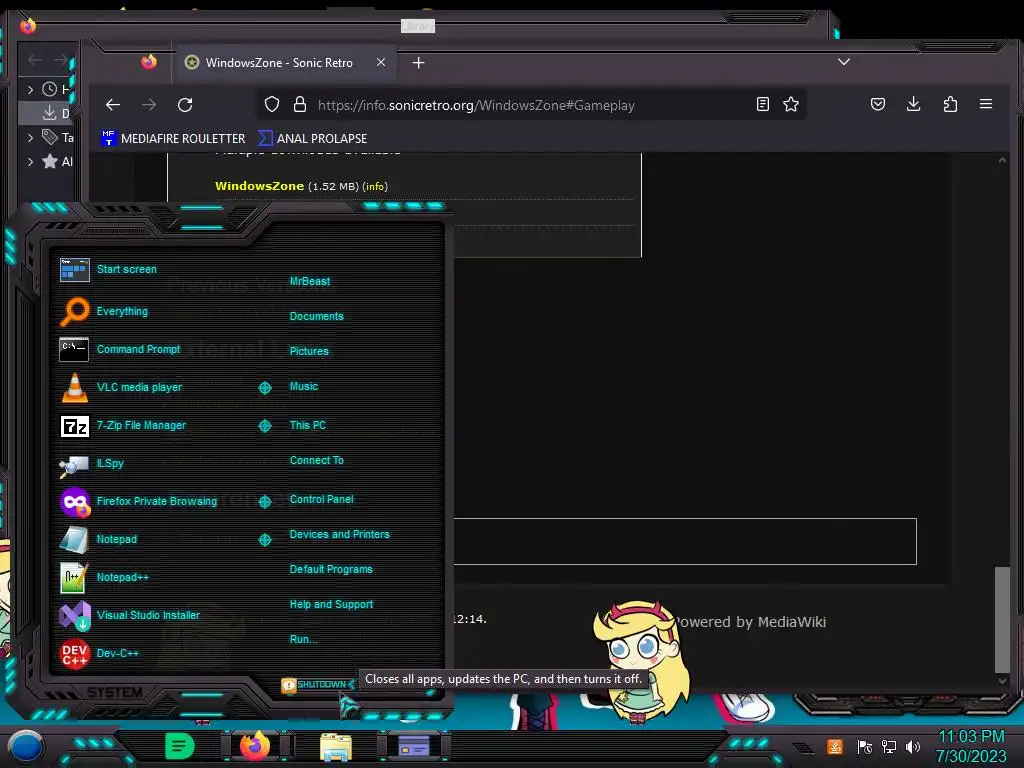Open File Explorer on taskbar

click(x=336, y=746)
